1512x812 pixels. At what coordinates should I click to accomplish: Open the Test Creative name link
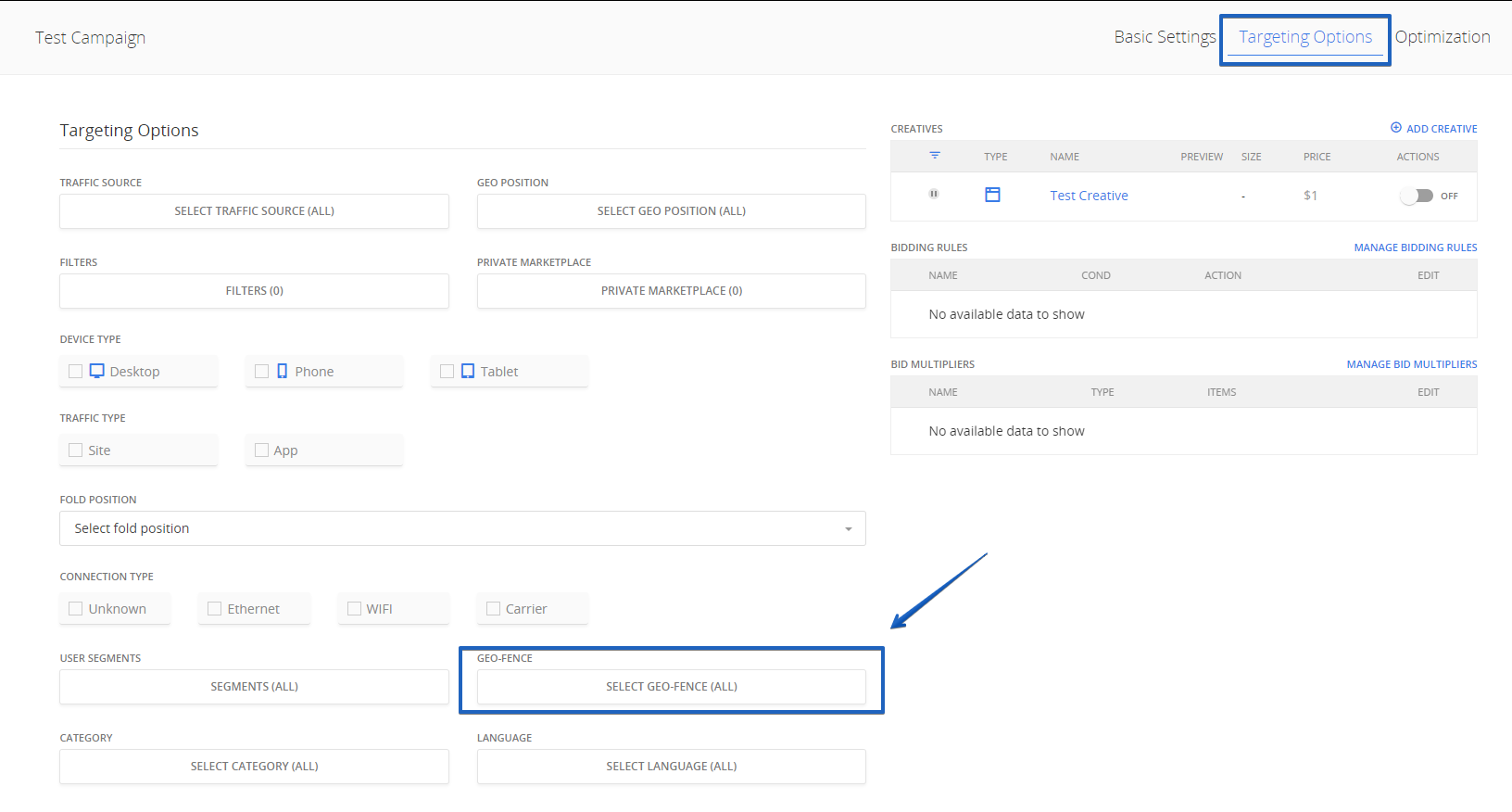[1089, 196]
